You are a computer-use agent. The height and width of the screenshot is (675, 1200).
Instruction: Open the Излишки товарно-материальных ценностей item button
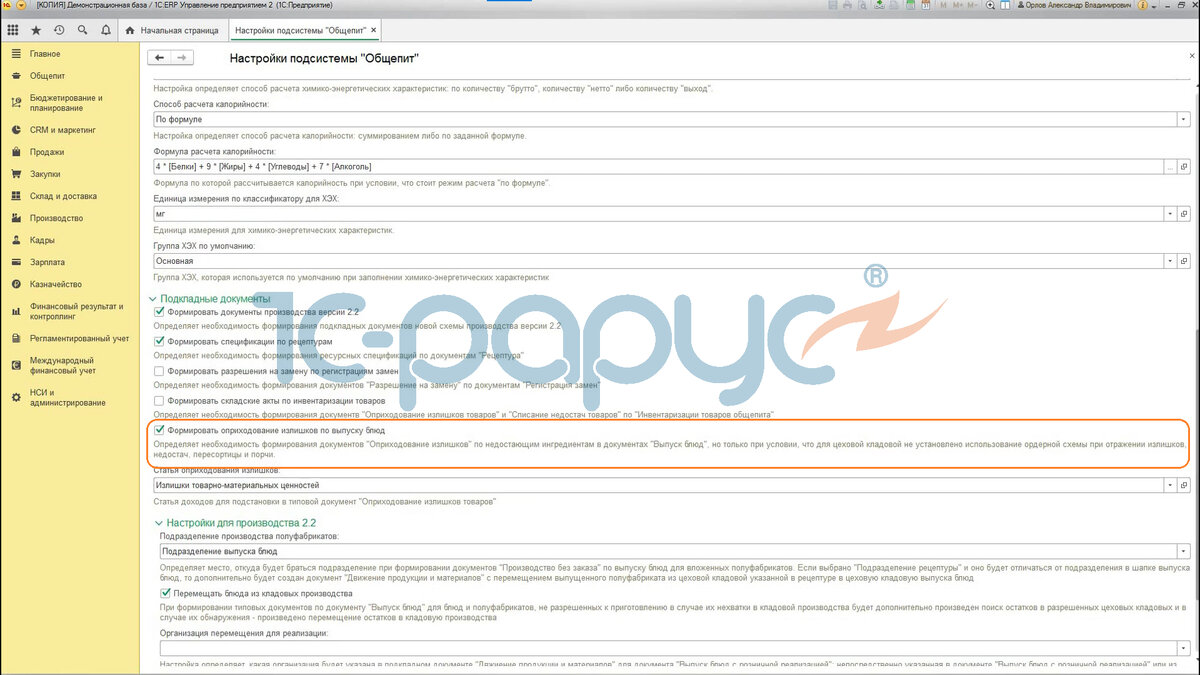[x=1184, y=485]
